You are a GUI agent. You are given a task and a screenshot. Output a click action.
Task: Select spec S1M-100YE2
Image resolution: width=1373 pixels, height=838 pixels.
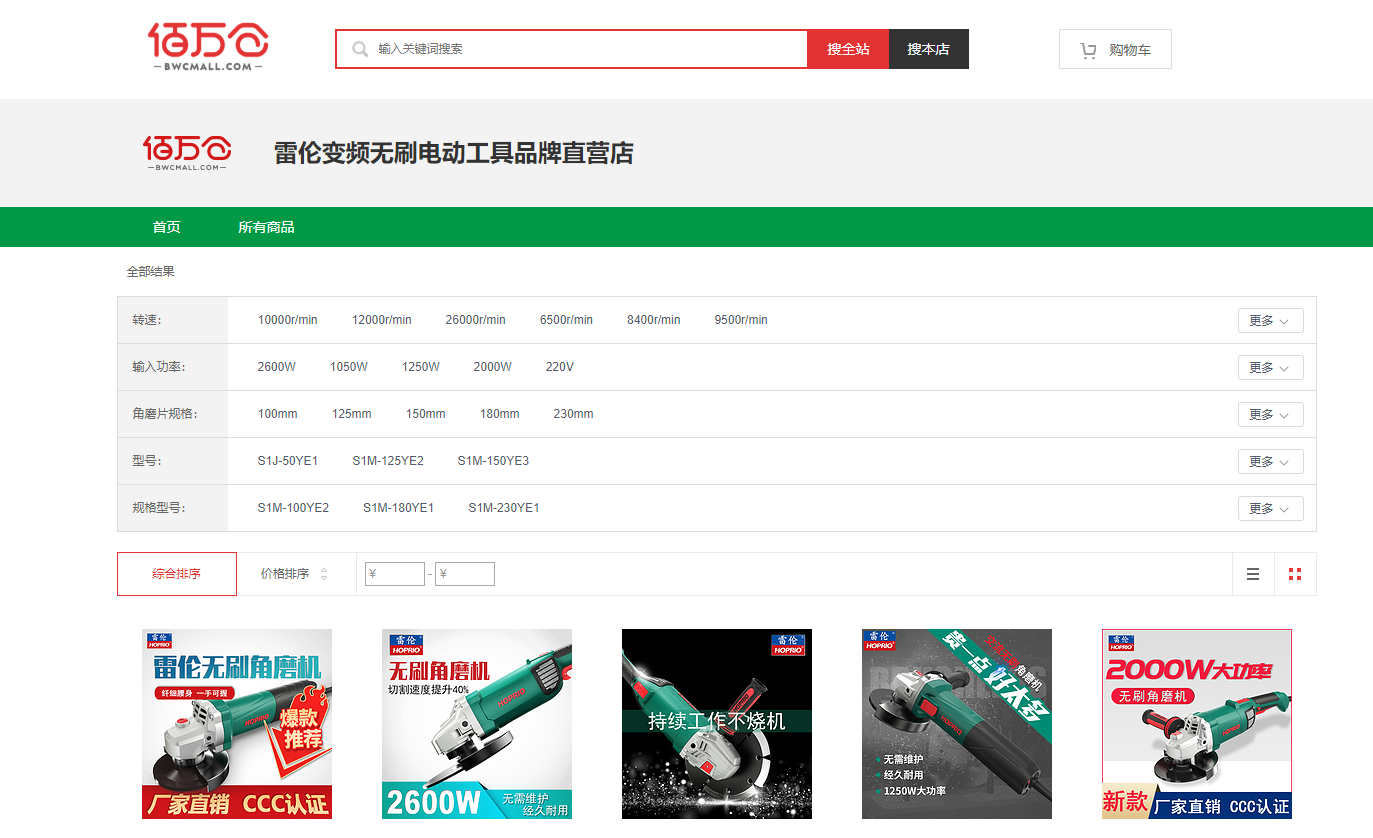[x=293, y=508]
